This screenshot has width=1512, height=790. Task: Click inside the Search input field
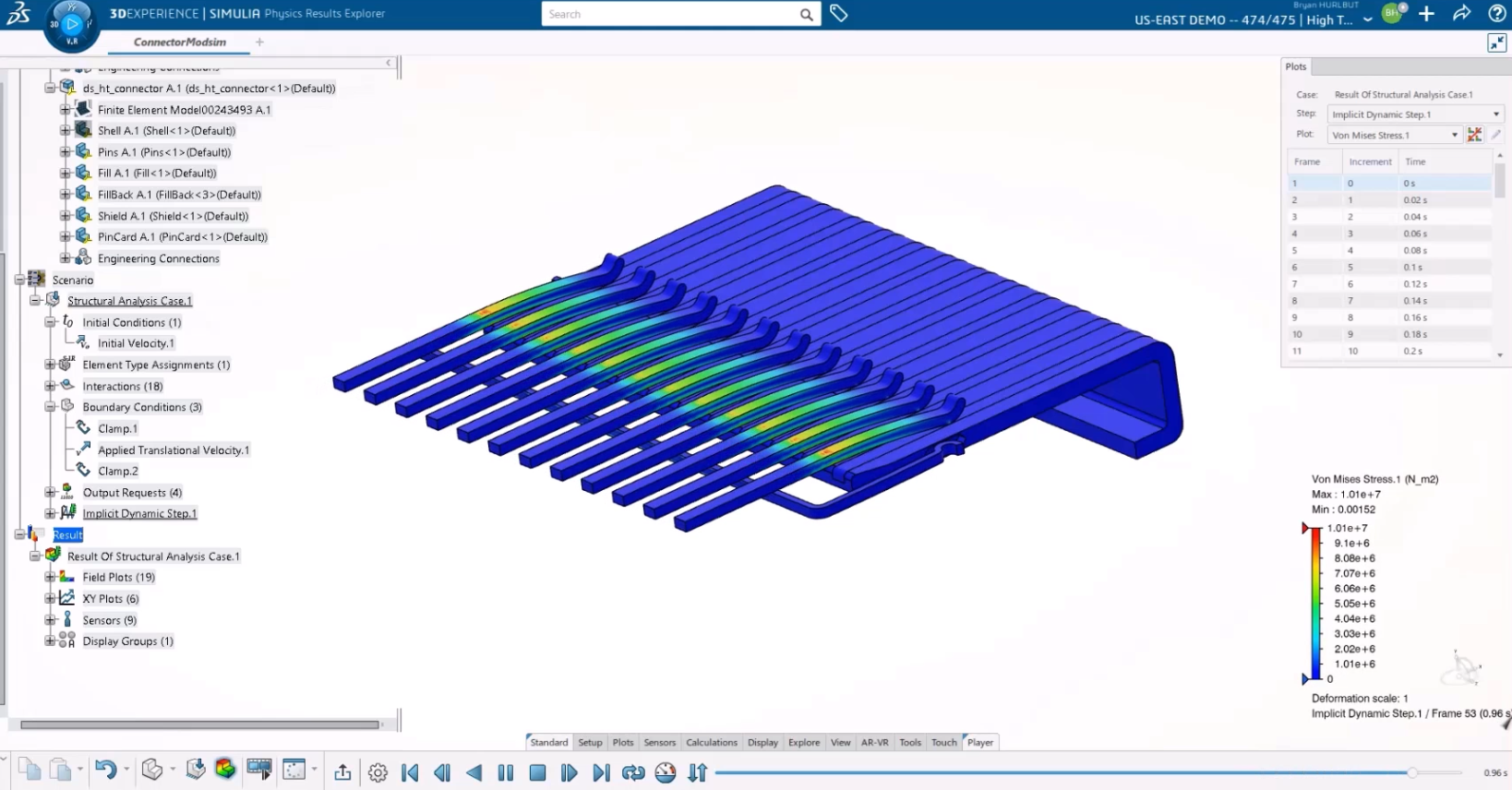(x=670, y=14)
